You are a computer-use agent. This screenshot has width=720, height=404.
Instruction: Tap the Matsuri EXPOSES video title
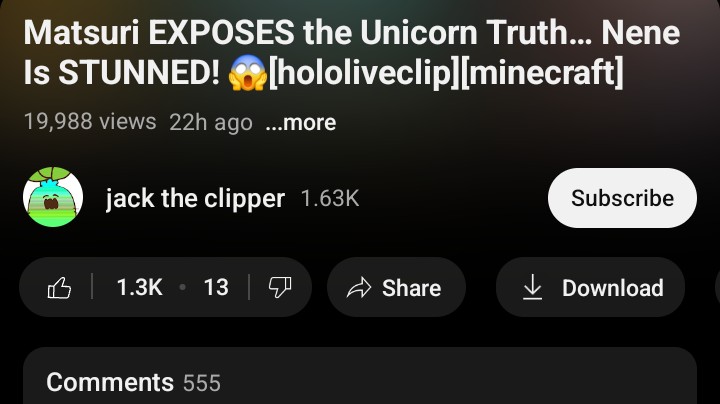tap(352, 52)
